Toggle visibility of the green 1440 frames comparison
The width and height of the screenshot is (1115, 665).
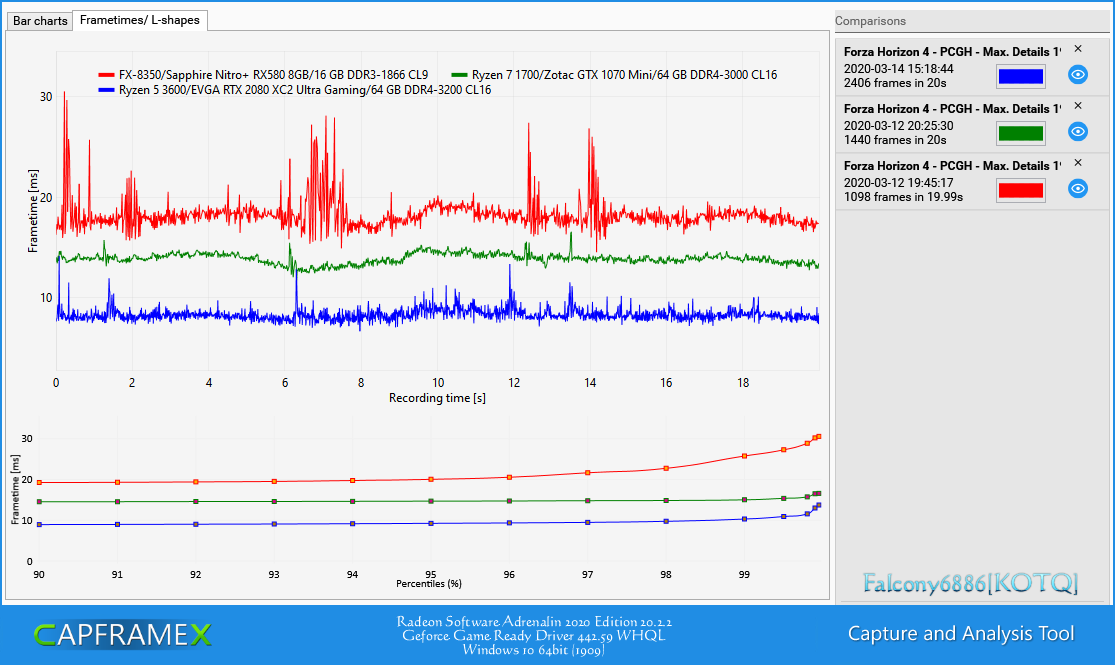(x=1077, y=132)
